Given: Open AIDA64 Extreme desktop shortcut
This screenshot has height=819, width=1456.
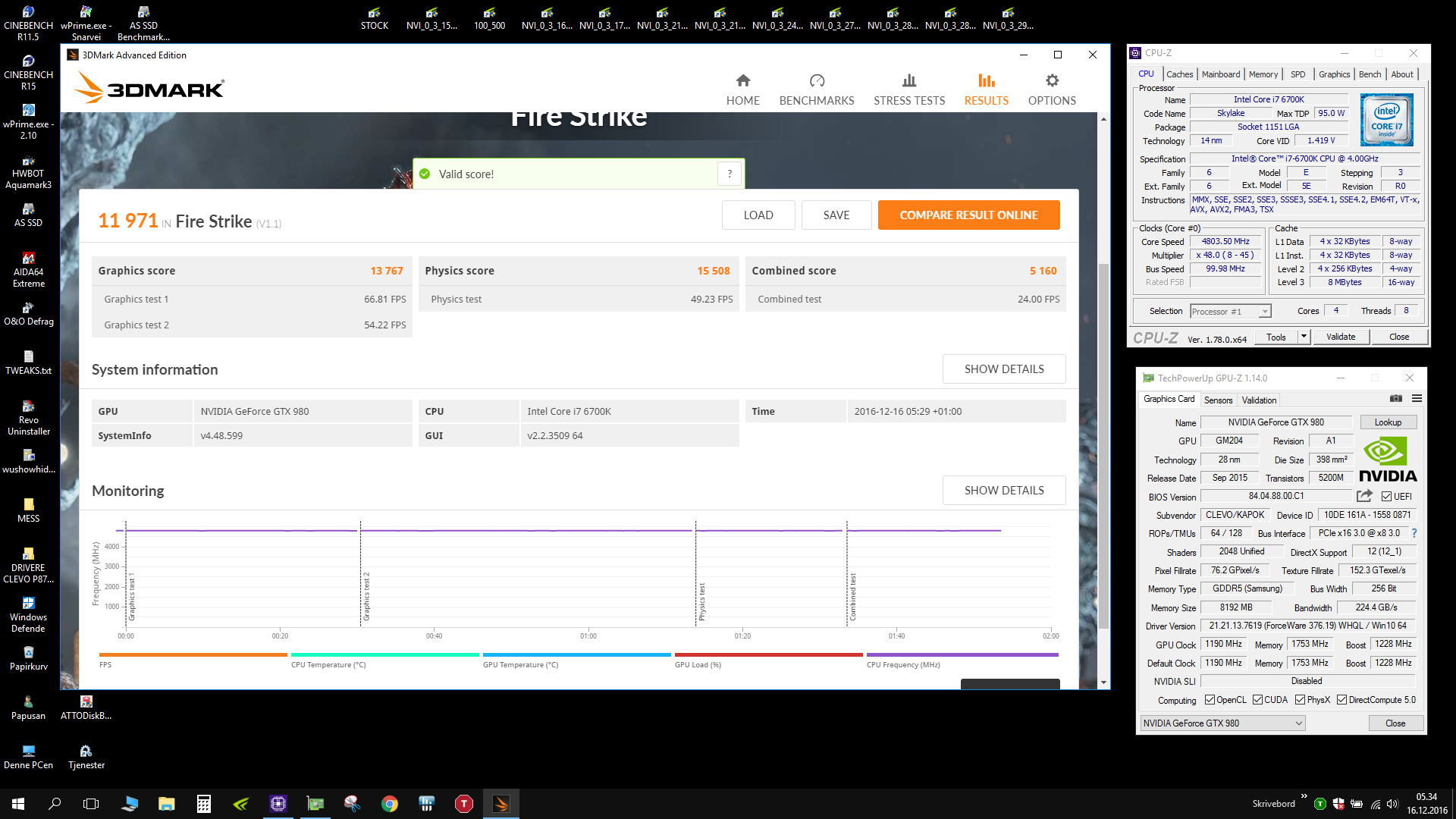Looking at the screenshot, I should 28,269.
